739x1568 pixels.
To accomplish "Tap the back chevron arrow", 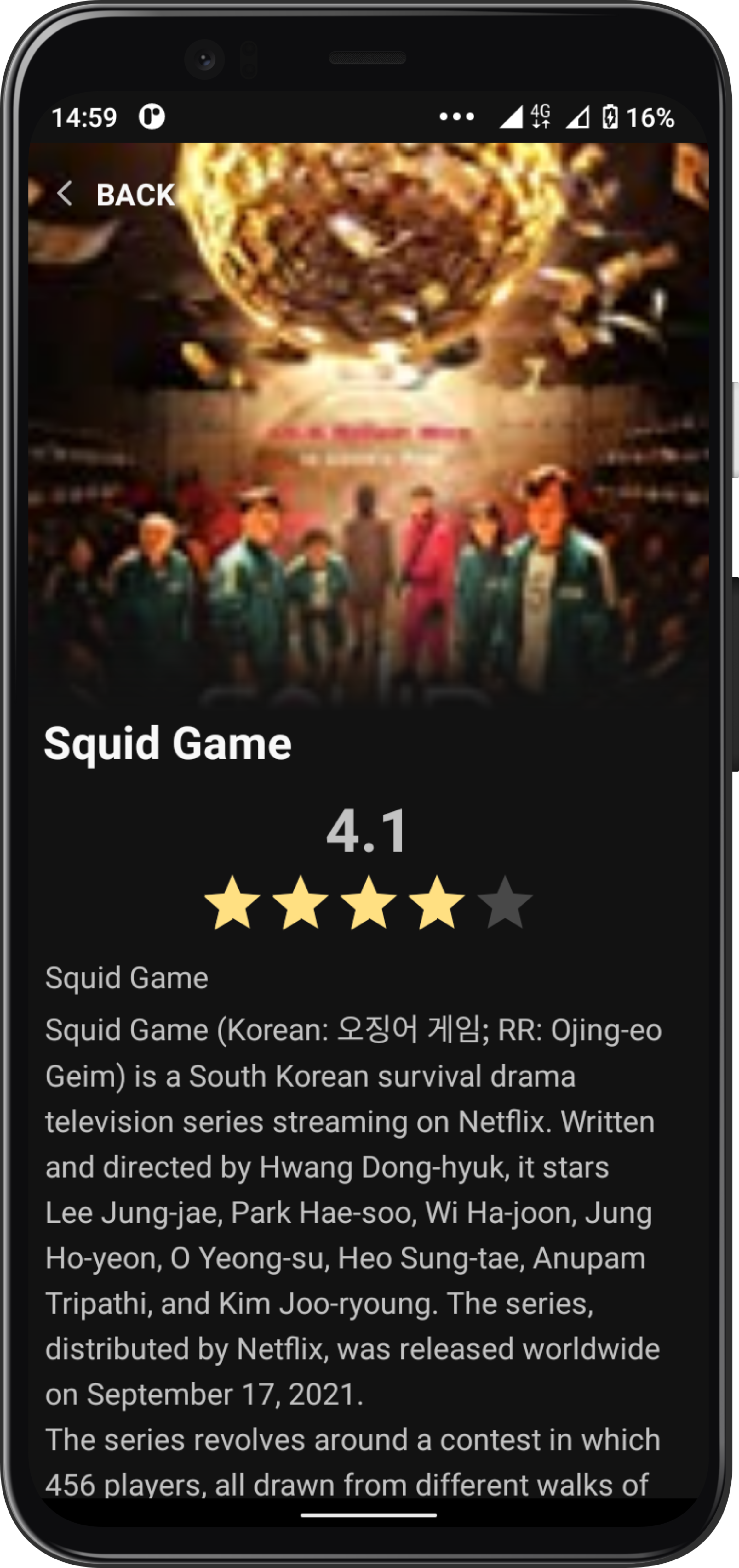I will click(65, 194).
